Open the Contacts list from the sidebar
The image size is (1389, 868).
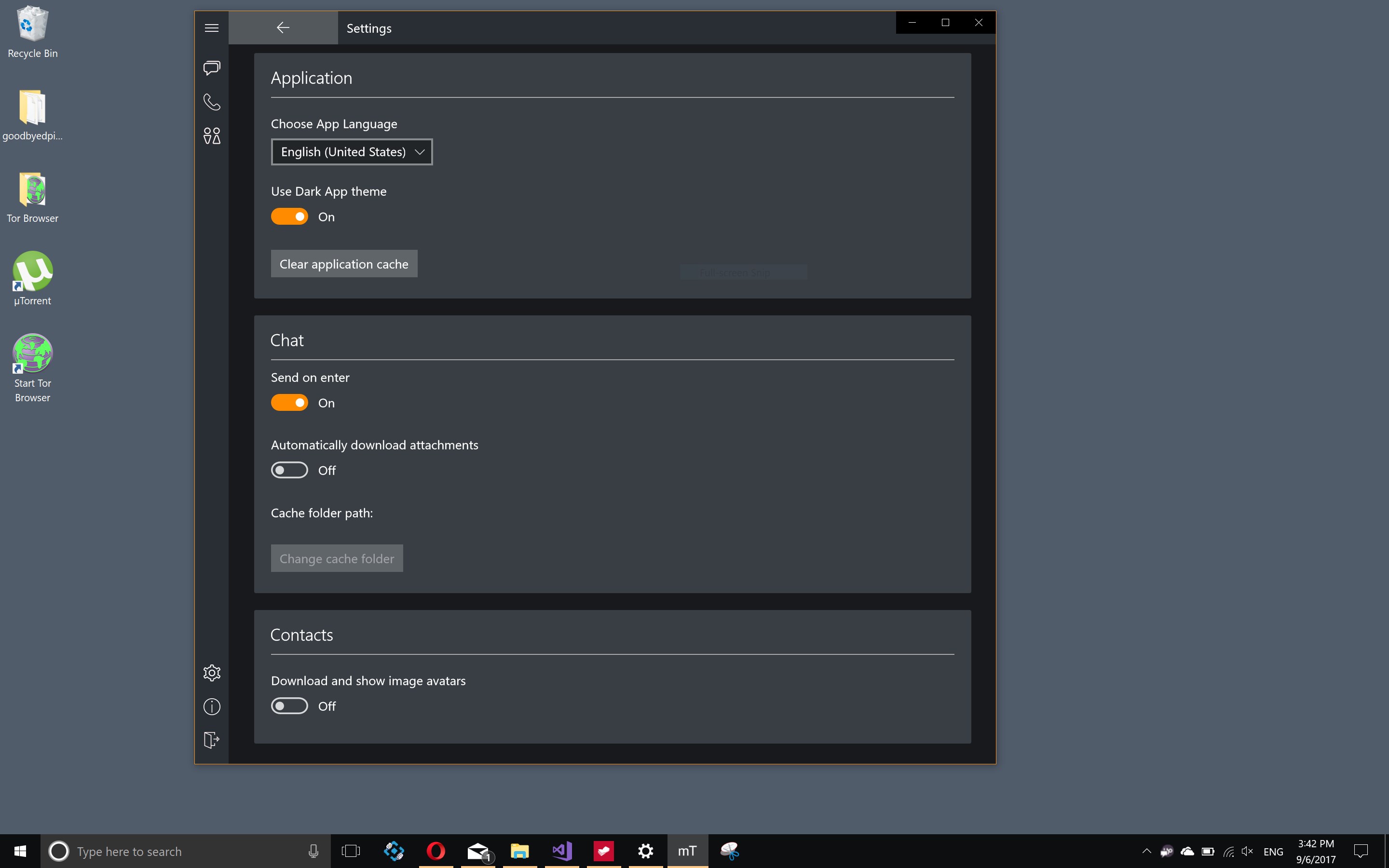212,136
